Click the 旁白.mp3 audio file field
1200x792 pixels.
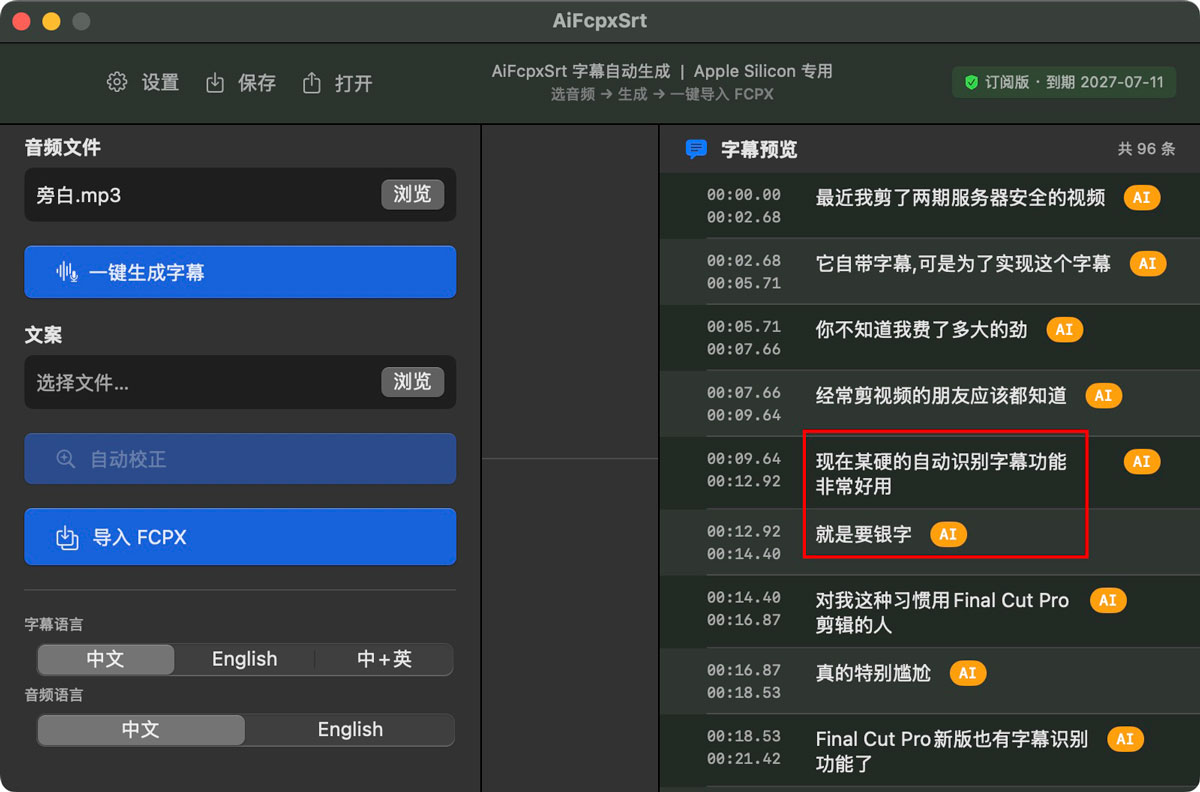click(240, 194)
